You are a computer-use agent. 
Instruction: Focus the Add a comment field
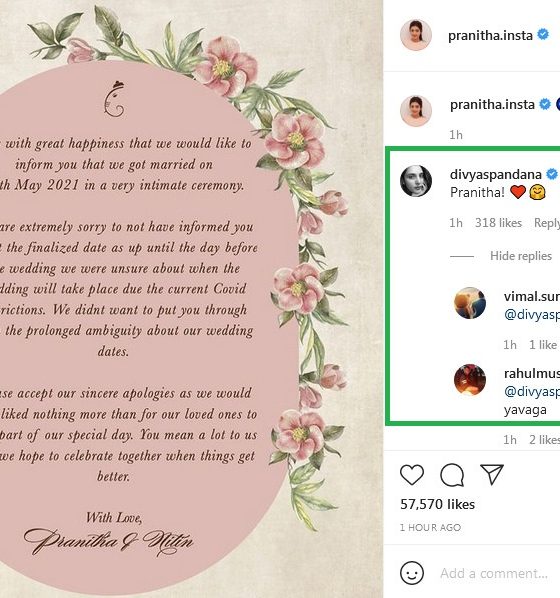[494, 573]
